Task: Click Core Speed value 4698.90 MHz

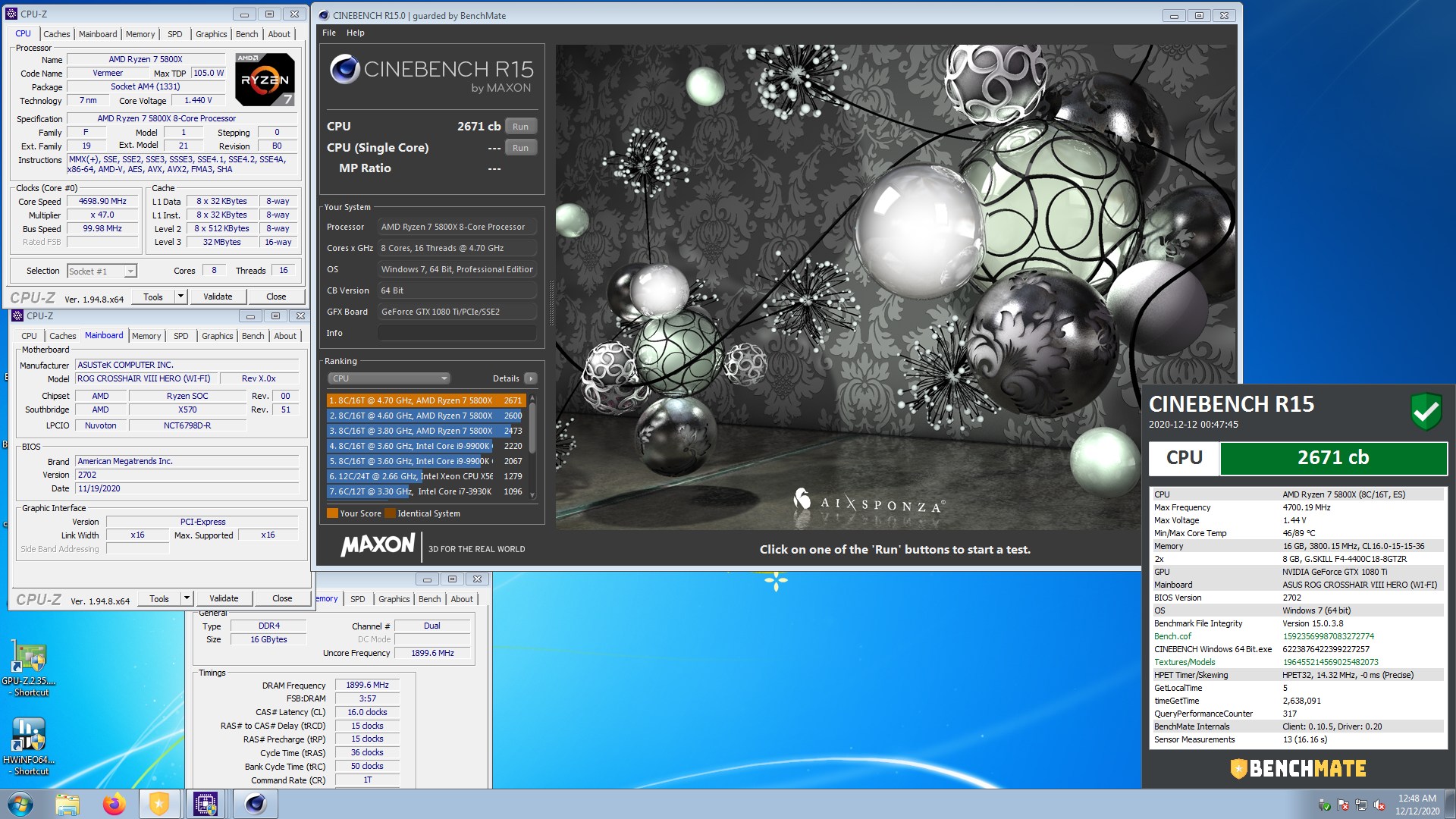Action: [102, 202]
